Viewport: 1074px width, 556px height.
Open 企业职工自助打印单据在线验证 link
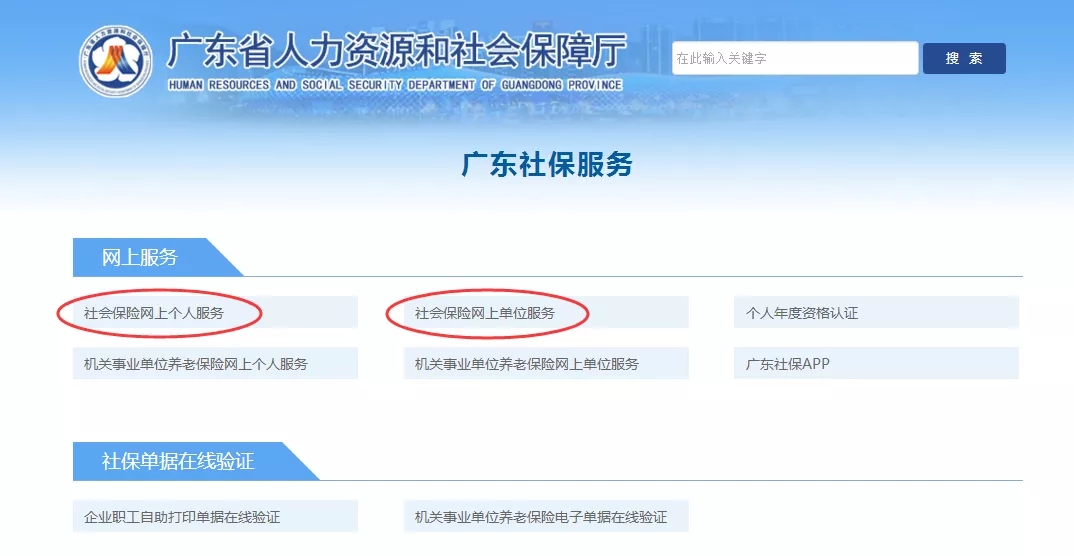182,517
